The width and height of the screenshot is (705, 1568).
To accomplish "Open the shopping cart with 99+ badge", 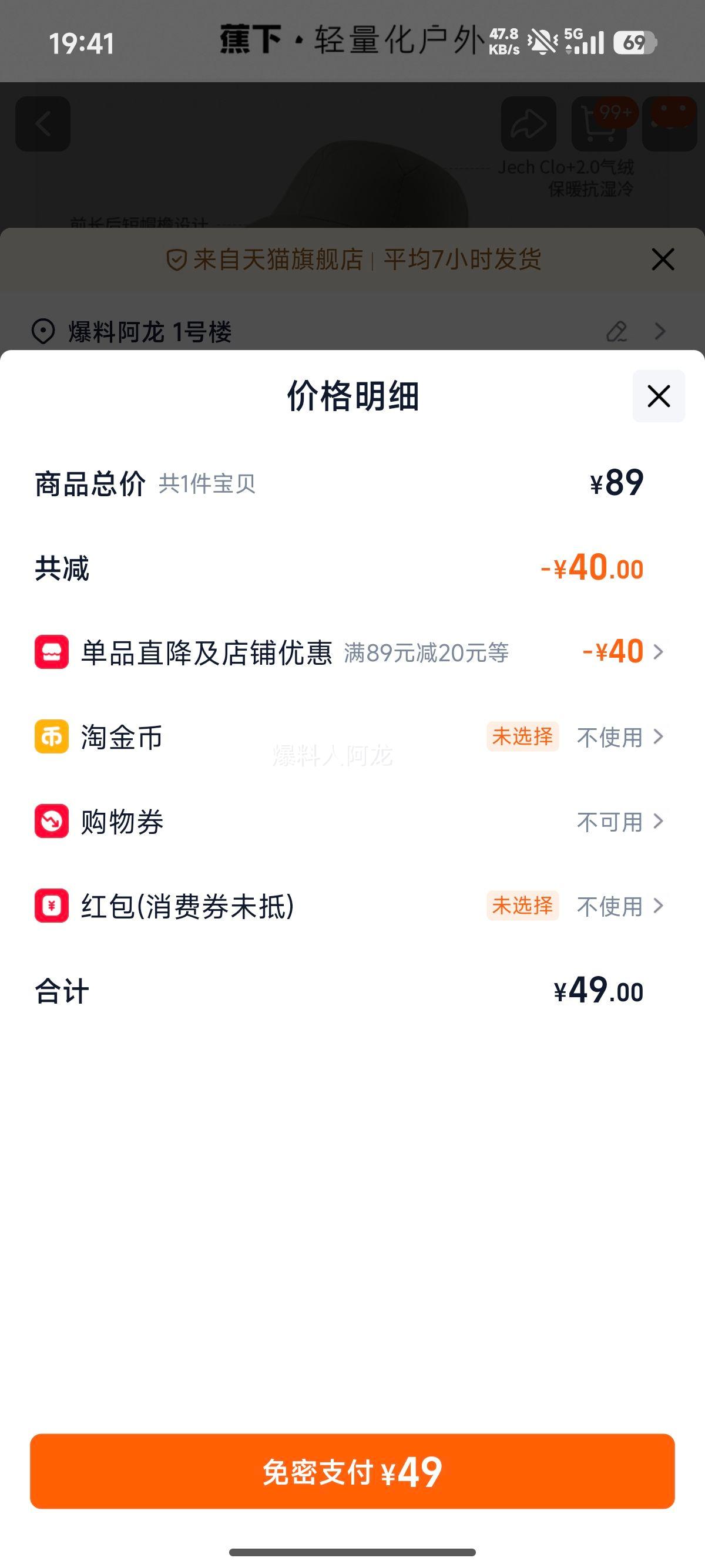I will 599,123.
